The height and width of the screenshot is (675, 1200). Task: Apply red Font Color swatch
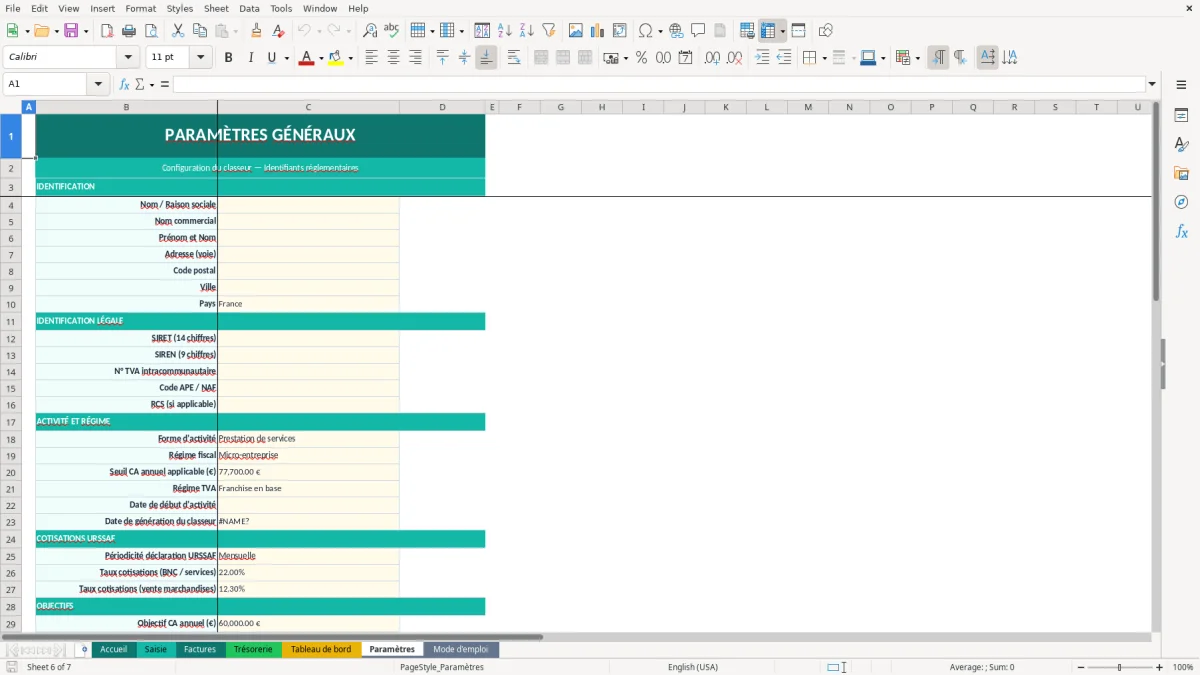coord(306,58)
